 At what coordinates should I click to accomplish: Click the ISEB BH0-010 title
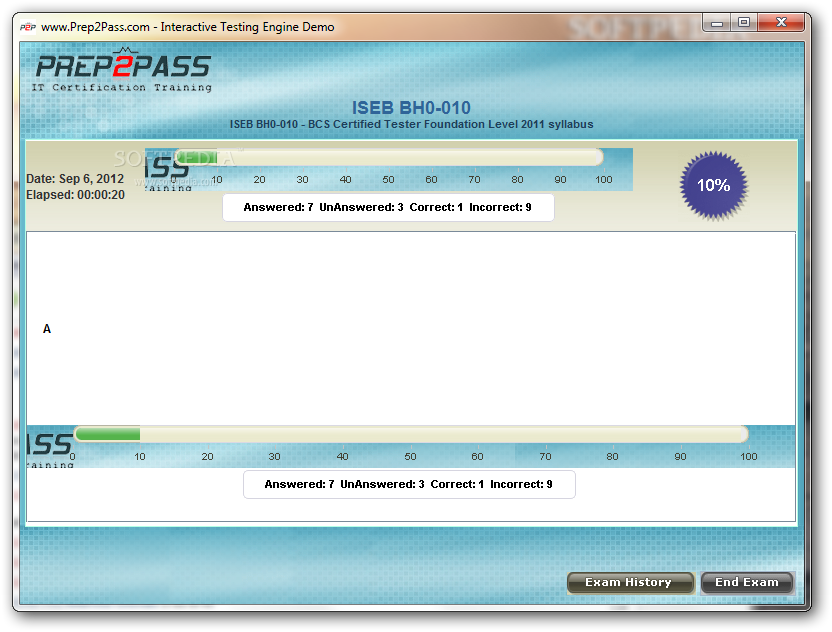[411, 108]
